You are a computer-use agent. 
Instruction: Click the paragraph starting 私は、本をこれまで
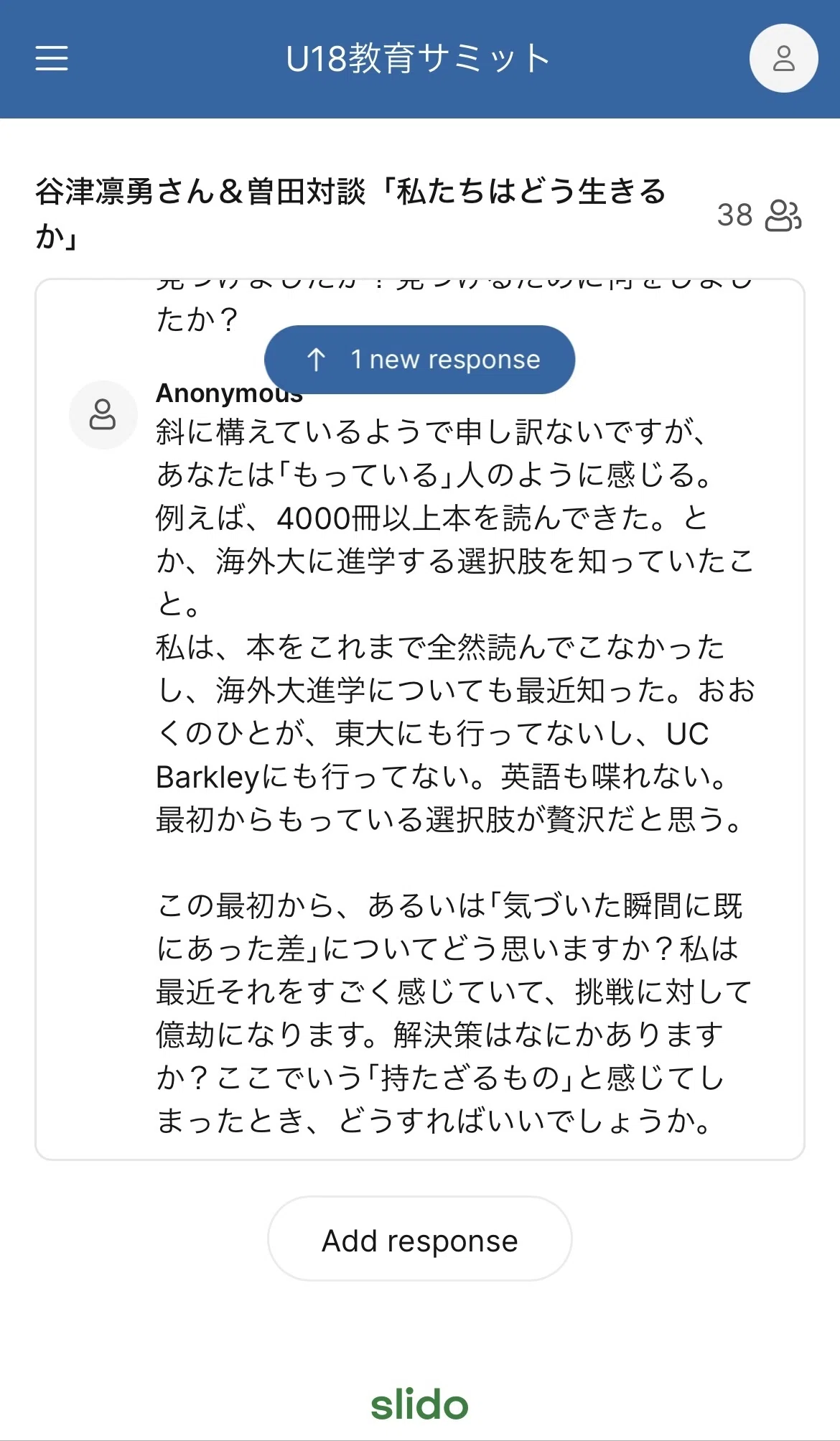coord(456,712)
